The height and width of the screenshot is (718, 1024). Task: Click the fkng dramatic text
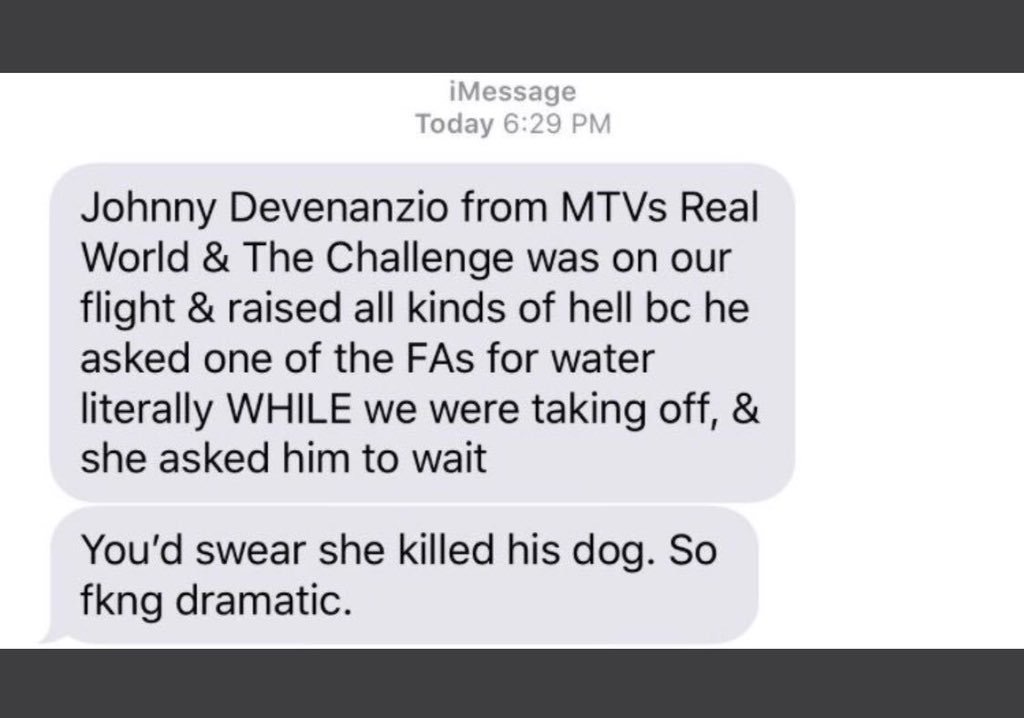click(x=216, y=601)
